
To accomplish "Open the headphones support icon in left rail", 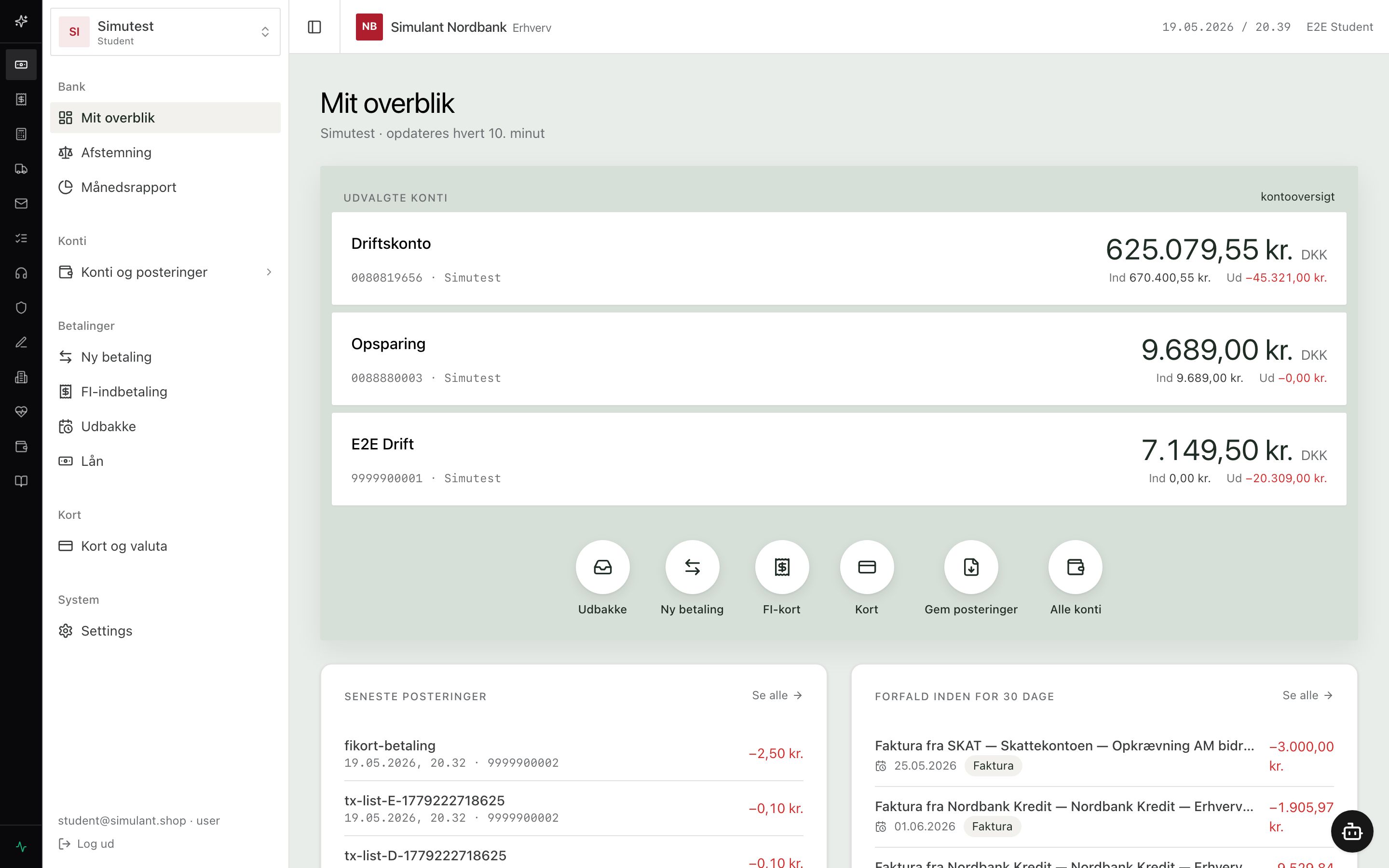I will point(21,272).
